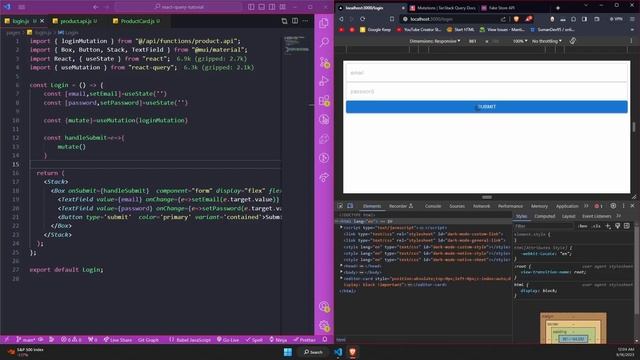Open the Start HTML bookmark

pos(460,30)
